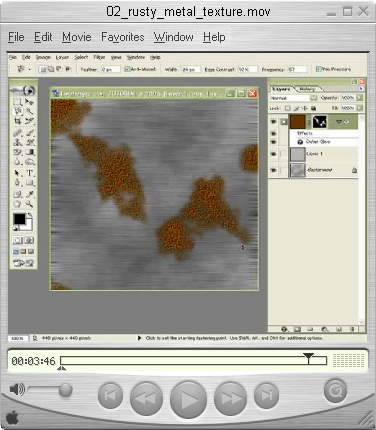Select the Crop tool

pos(17,121)
